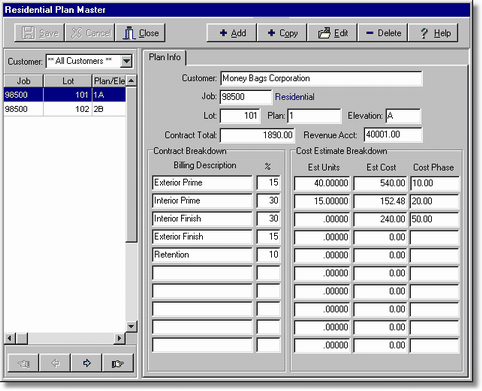Switch to the Plan Info tab
482x391 pixels.
pos(165,57)
